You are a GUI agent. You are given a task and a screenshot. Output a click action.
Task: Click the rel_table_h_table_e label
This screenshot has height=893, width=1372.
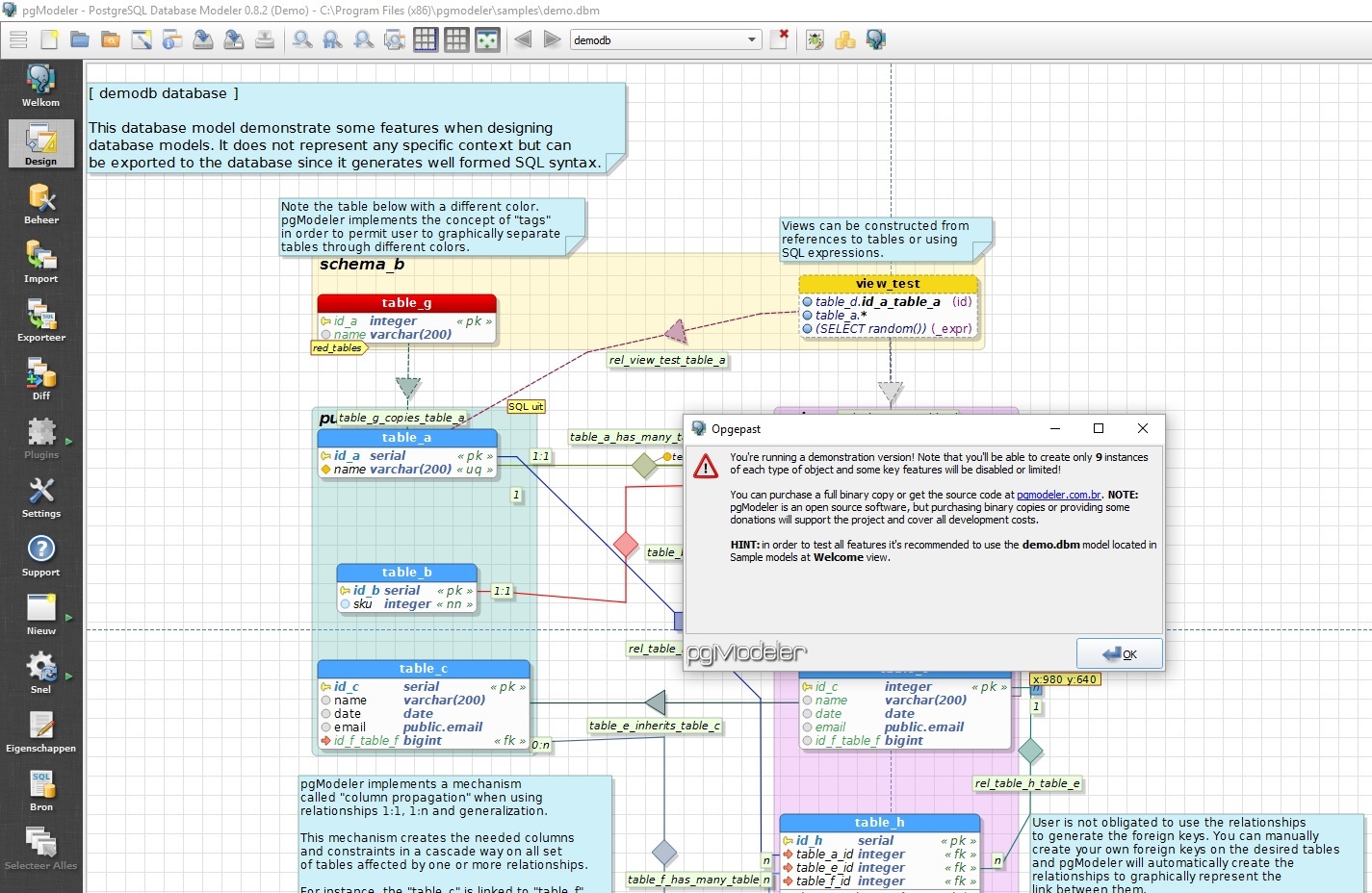[x=1027, y=783]
